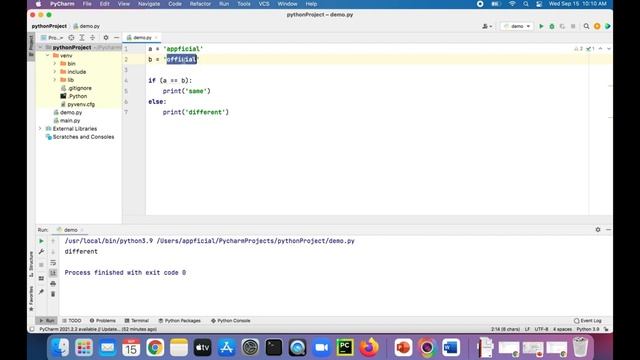Open the Run tool window button

point(46,321)
